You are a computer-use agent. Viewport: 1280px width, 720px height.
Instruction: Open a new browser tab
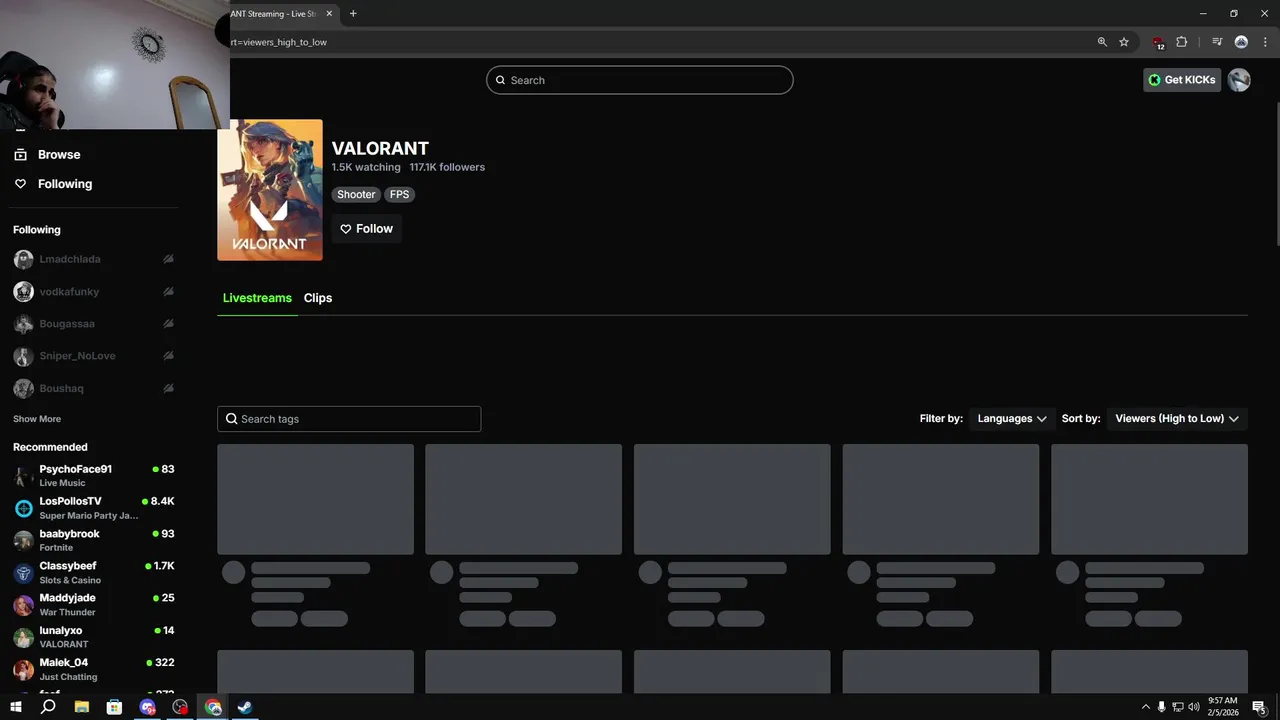point(353,14)
